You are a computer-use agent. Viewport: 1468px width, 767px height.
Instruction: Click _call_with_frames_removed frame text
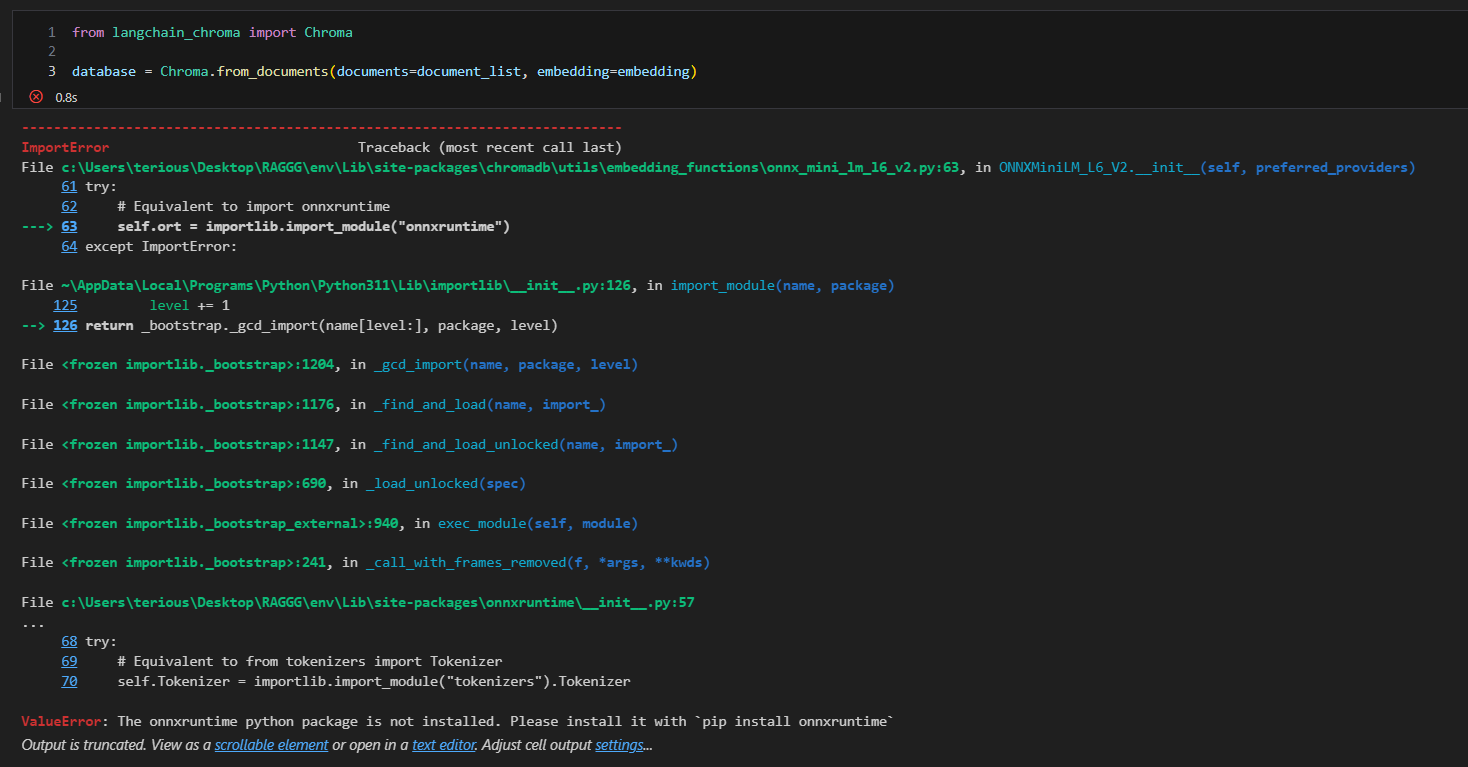click(538, 562)
